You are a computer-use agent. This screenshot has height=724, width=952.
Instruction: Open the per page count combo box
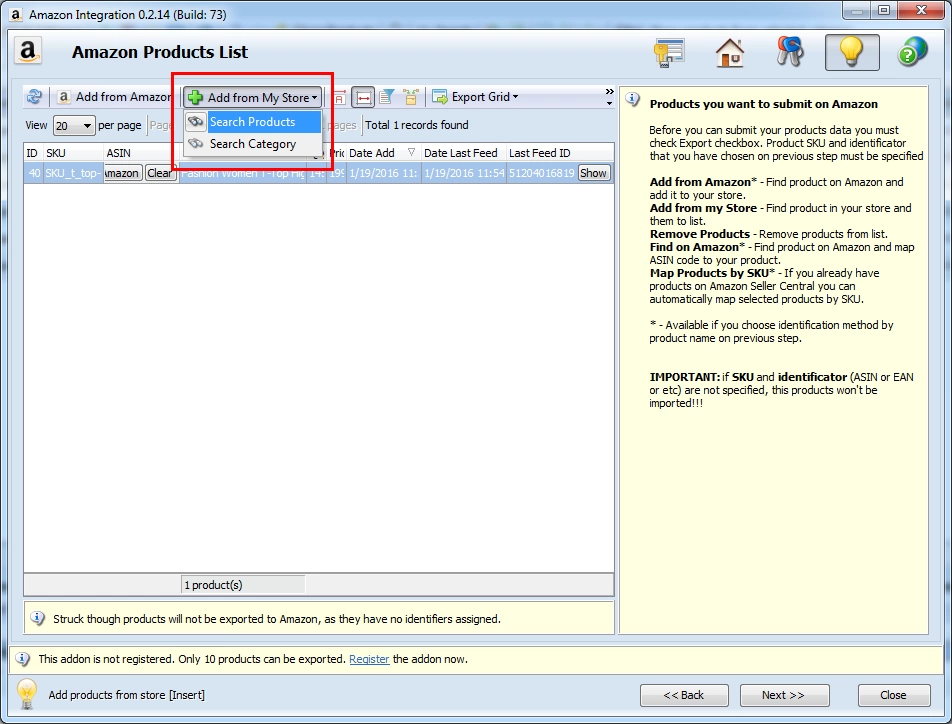(73, 125)
